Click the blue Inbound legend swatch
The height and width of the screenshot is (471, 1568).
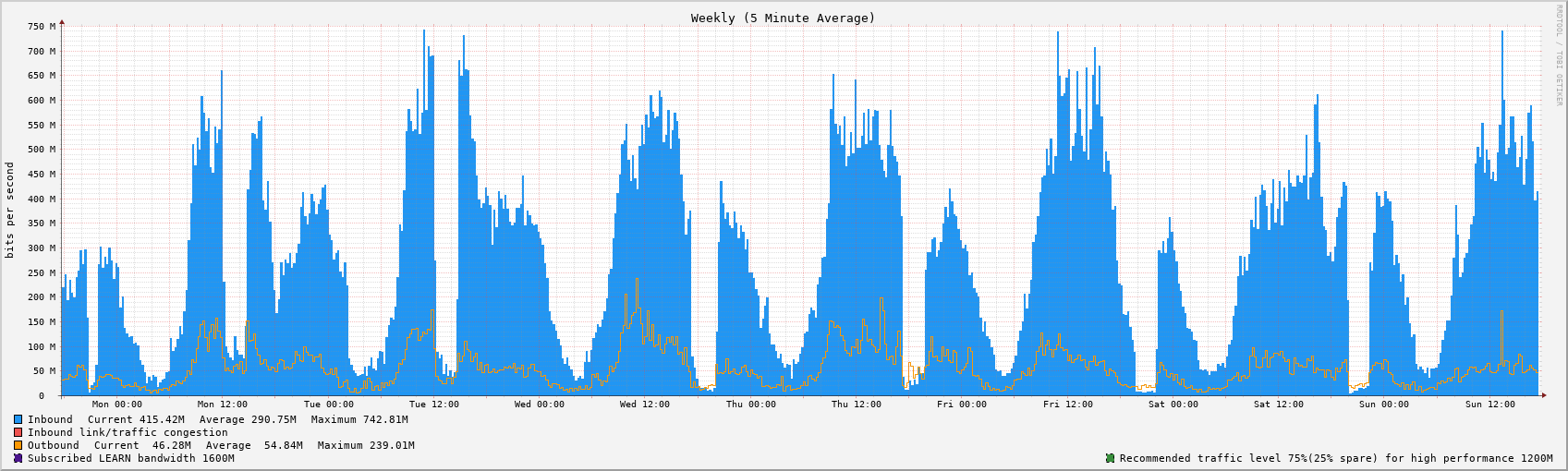tap(18, 419)
